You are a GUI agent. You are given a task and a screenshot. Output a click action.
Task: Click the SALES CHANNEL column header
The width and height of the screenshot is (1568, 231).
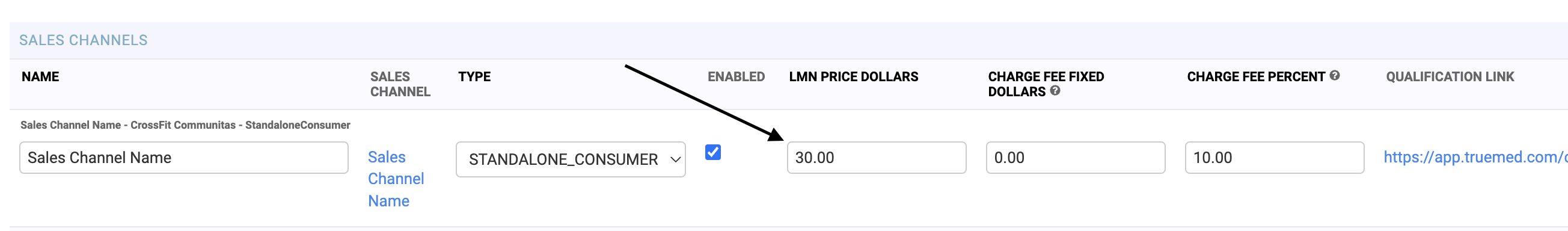pyautogui.click(x=400, y=84)
